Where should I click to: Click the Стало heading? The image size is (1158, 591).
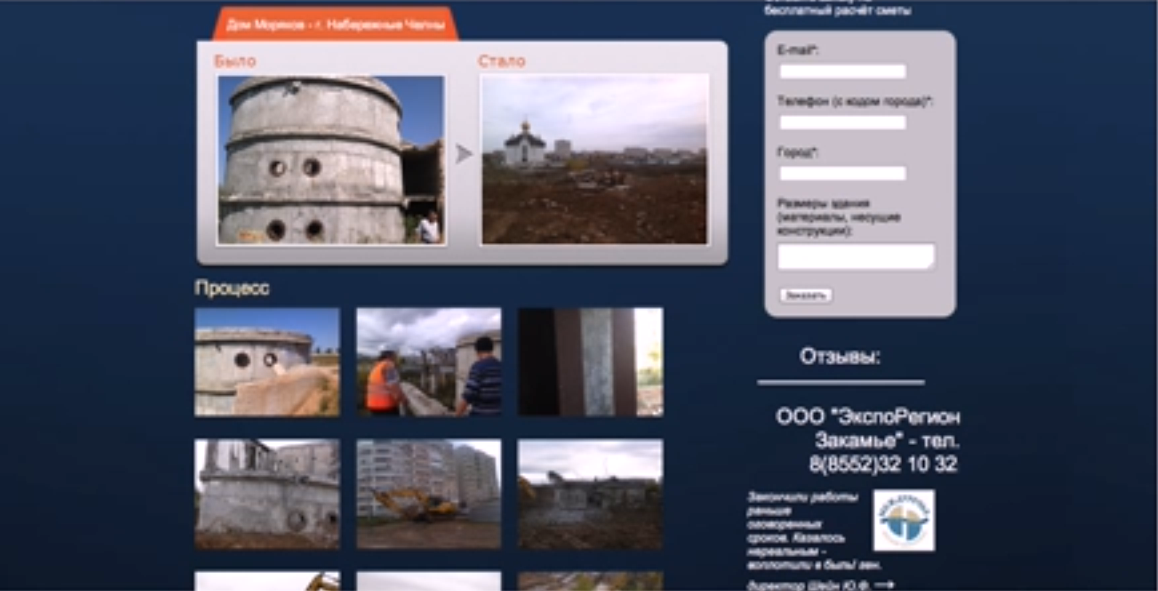pos(501,61)
